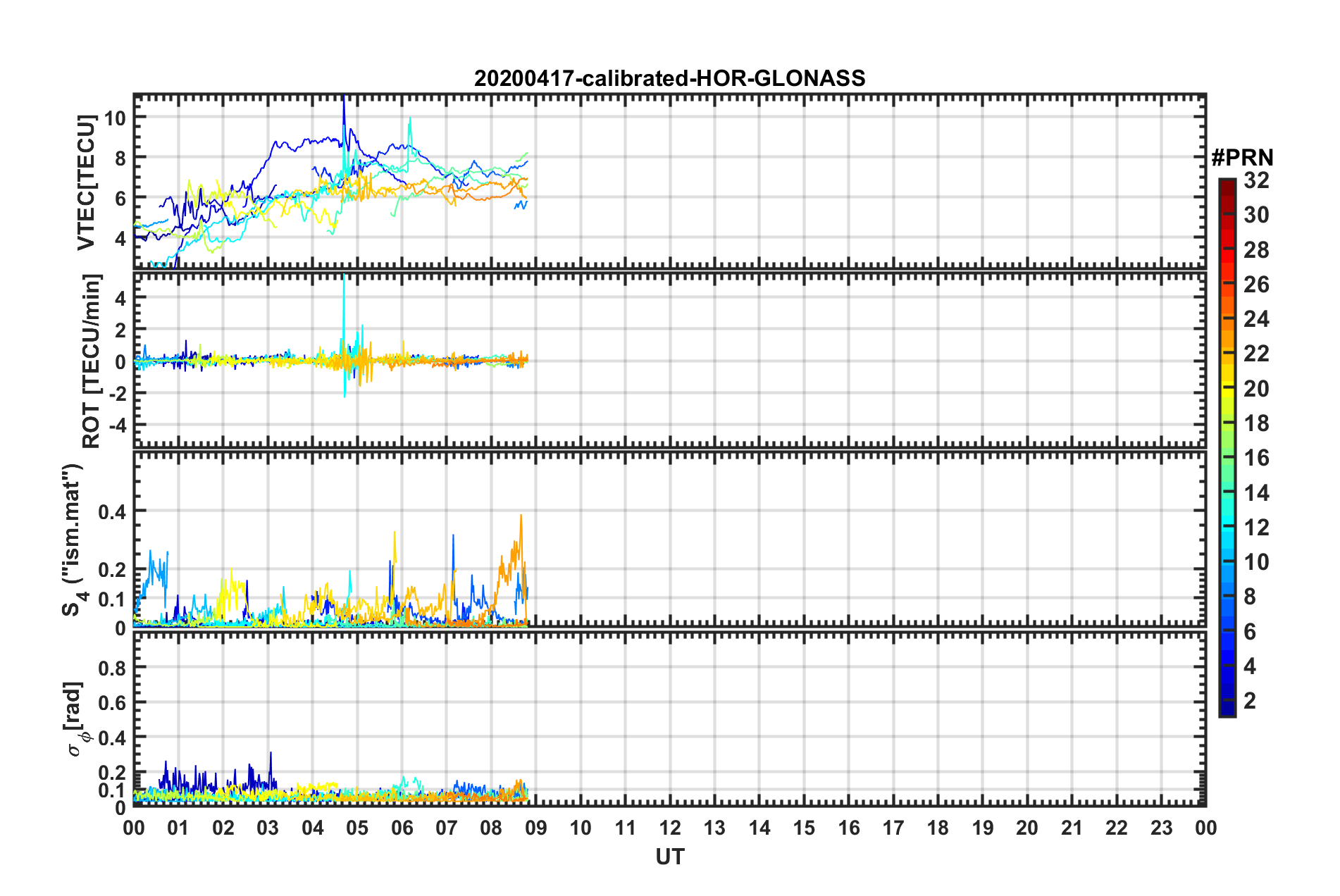Click colorbar tick label 22
The width and height of the screenshot is (1340, 896).
coord(1256,354)
